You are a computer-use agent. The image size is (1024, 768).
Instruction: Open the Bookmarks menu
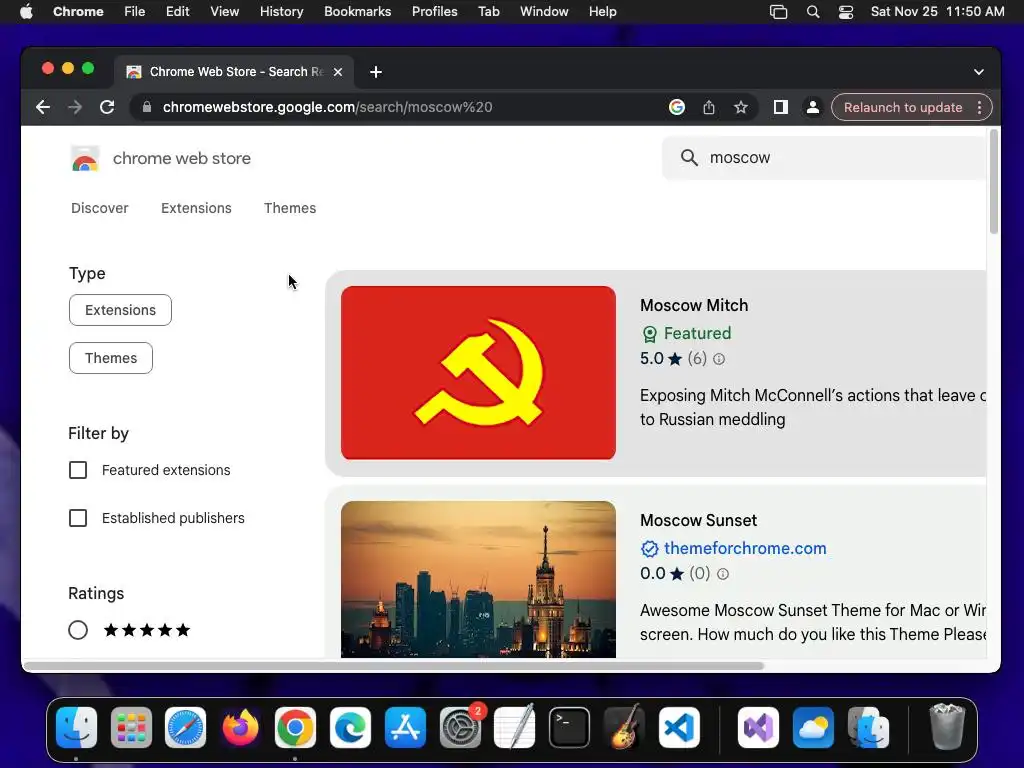point(358,12)
